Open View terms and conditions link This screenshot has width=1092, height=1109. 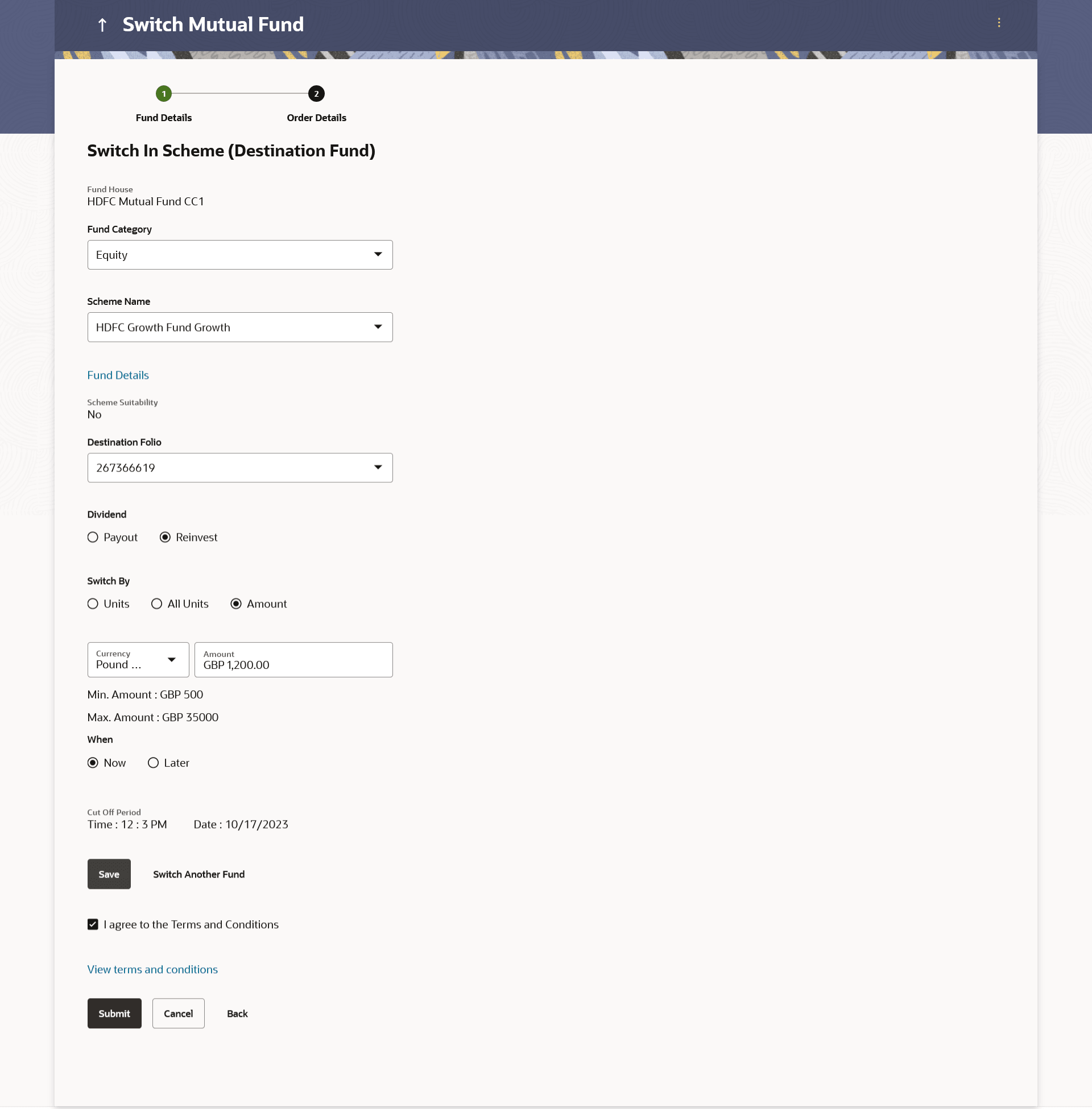pyautogui.click(x=152, y=969)
